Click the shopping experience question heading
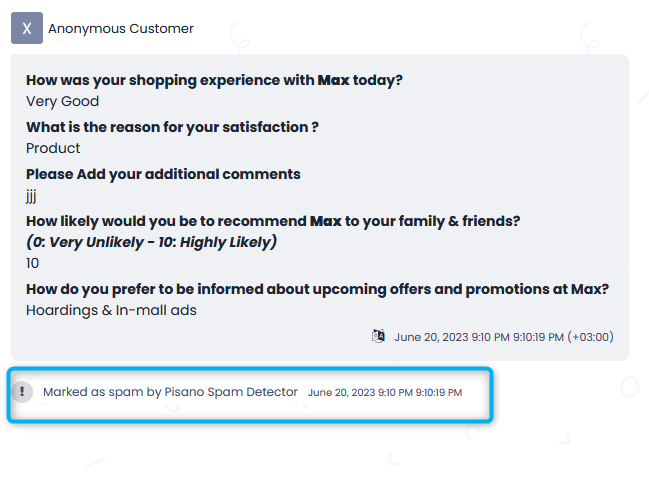The image size is (649, 478). pos(214,80)
